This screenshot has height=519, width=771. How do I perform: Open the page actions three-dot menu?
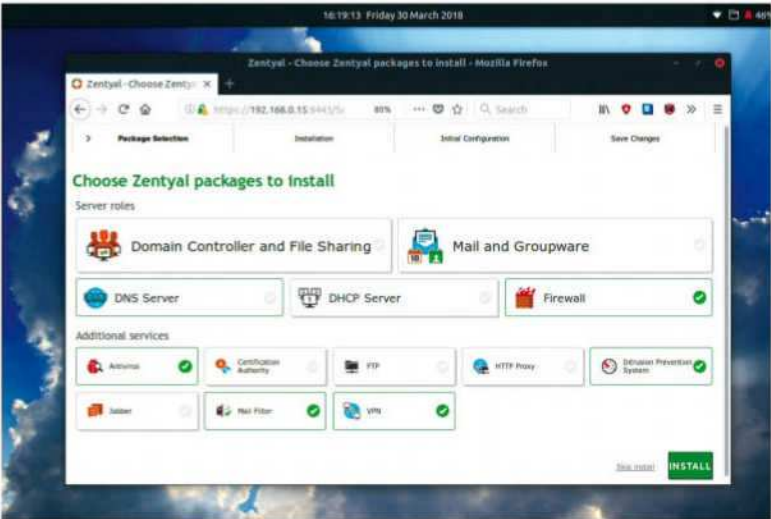419,109
